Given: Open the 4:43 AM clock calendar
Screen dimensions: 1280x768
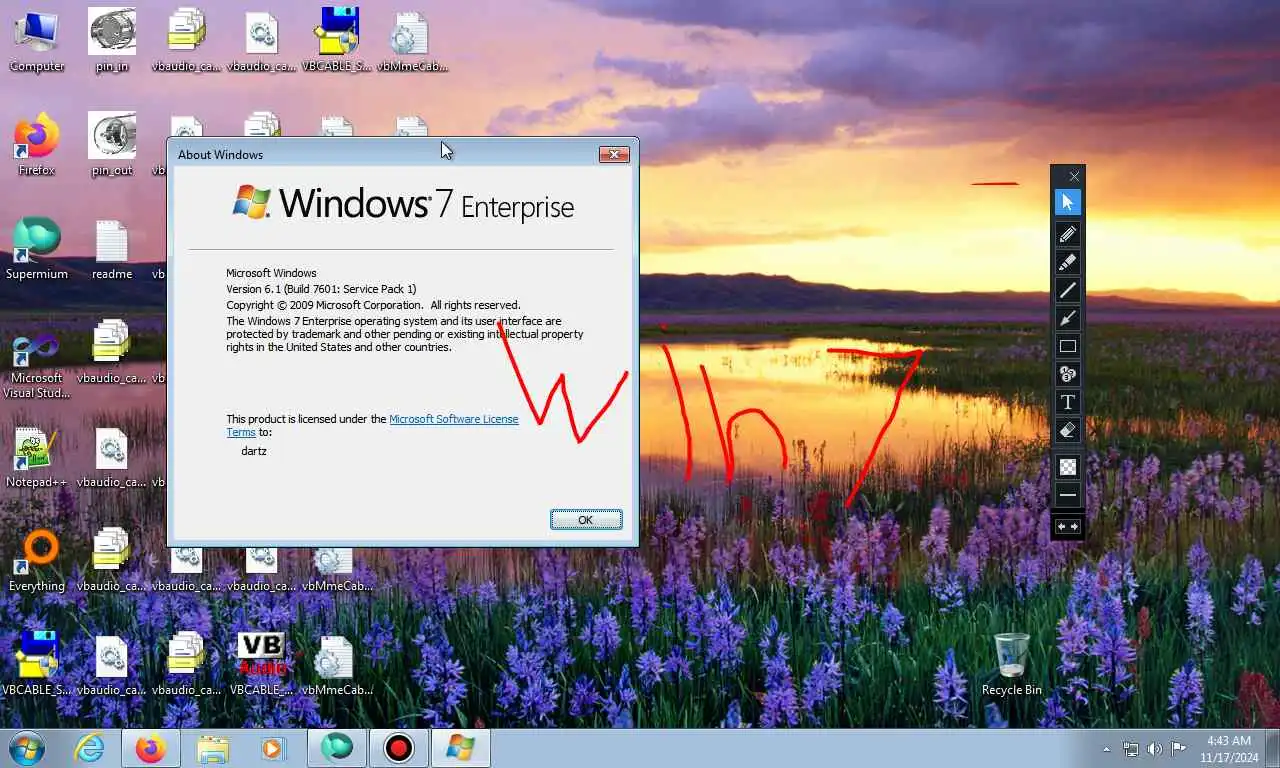Looking at the screenshot, I should tap(1228, 749).
